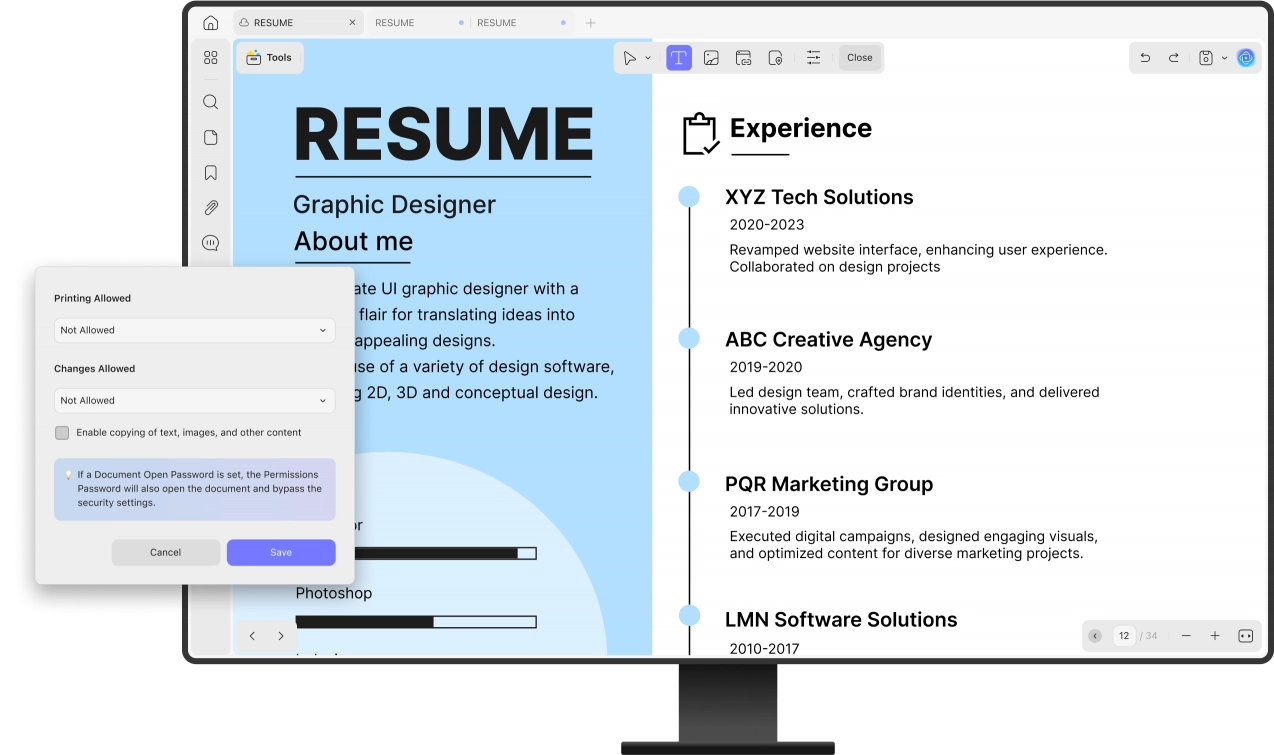This screenshot has height=755, width=1274.
Task: Click the Graphic Designer subtitle
Action: pyautogui.click(x=394, y=204)
